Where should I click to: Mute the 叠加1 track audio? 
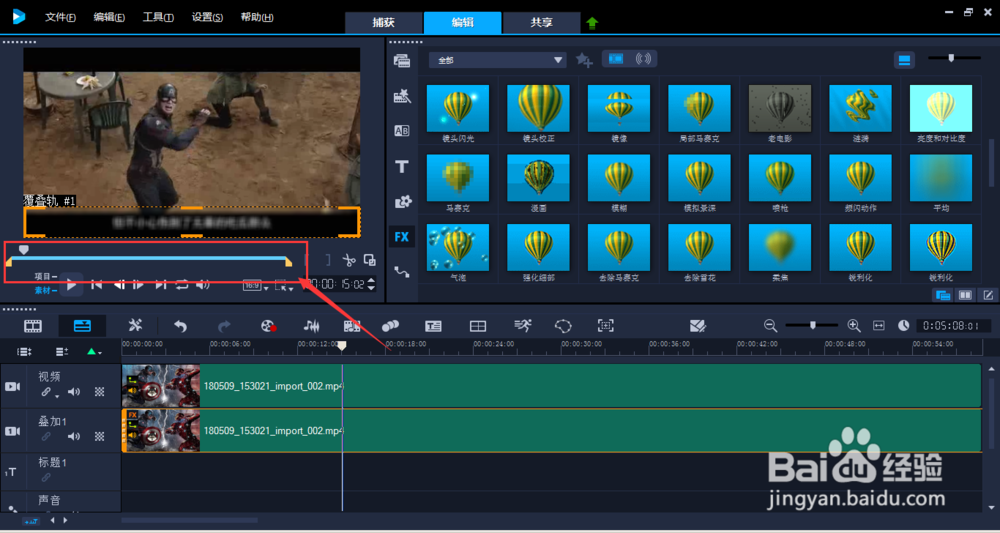[x=74, y=437]
